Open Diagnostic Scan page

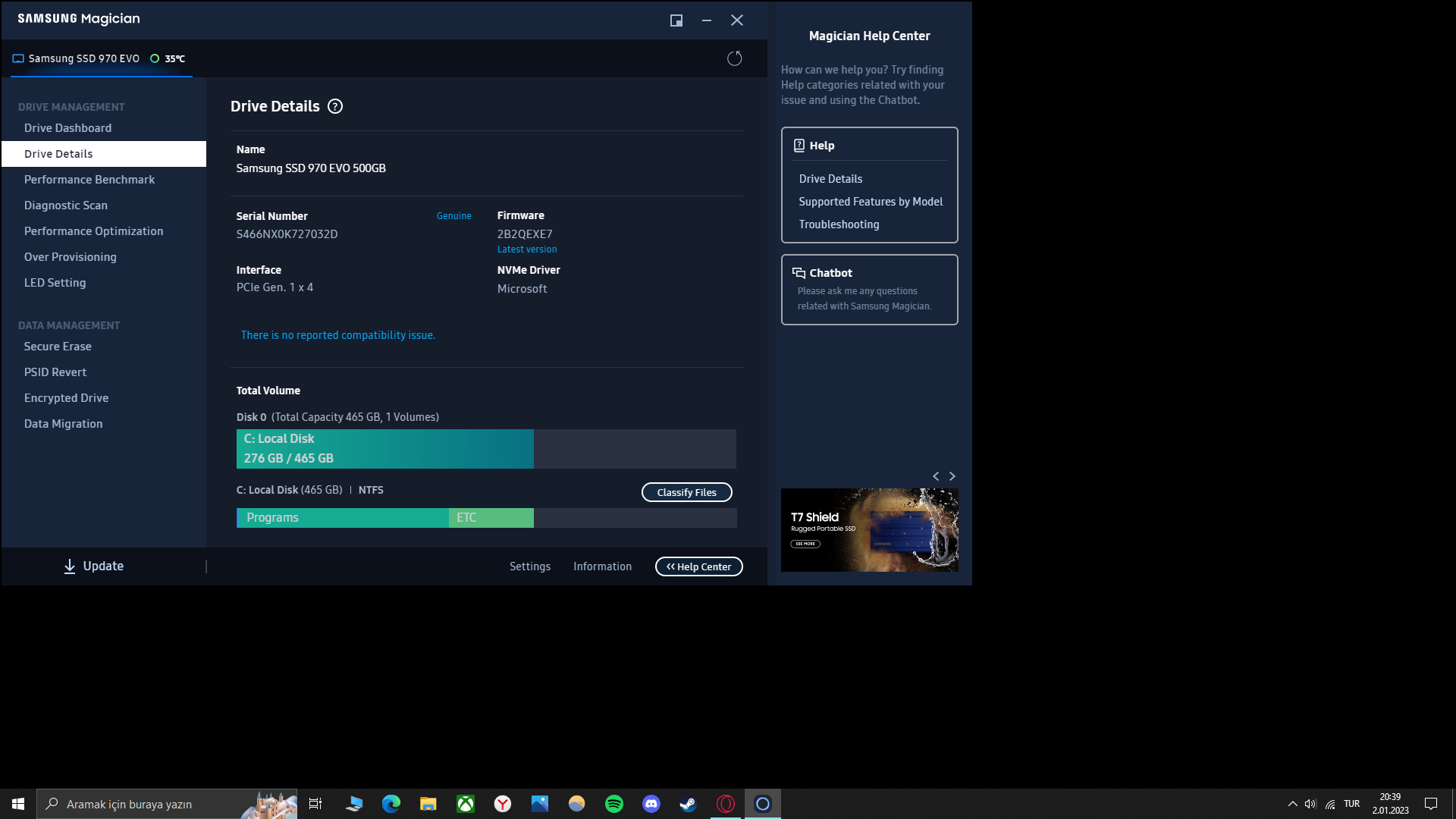[66, 206]
